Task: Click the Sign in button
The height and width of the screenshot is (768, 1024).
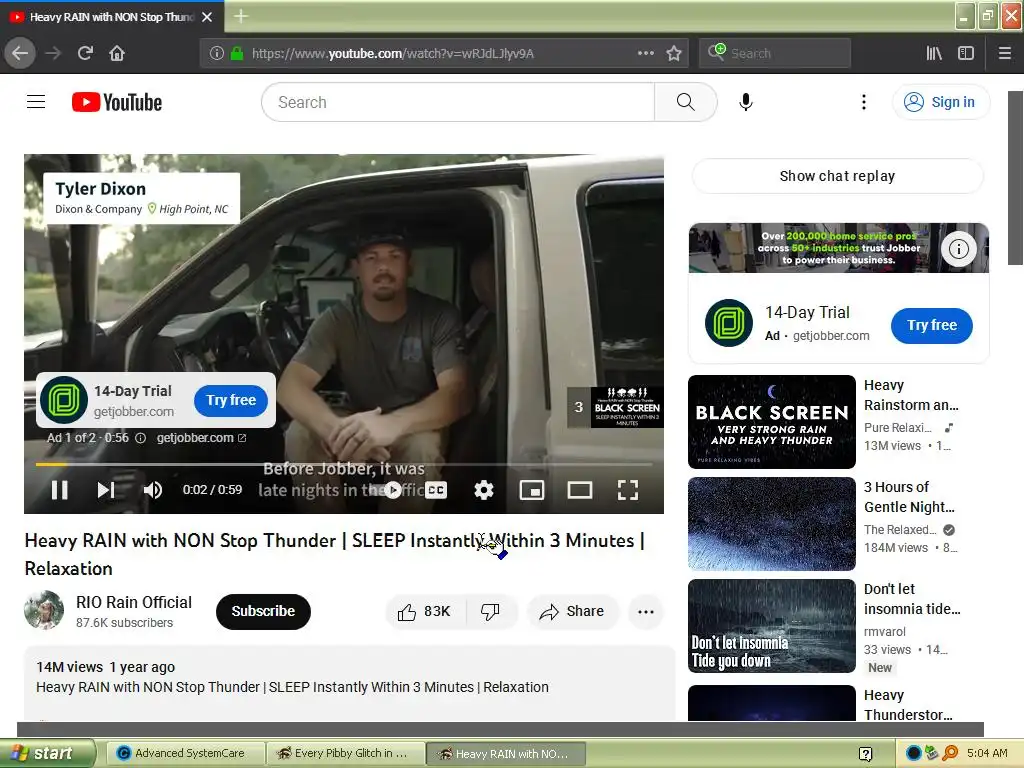Action: click(940, 102)
